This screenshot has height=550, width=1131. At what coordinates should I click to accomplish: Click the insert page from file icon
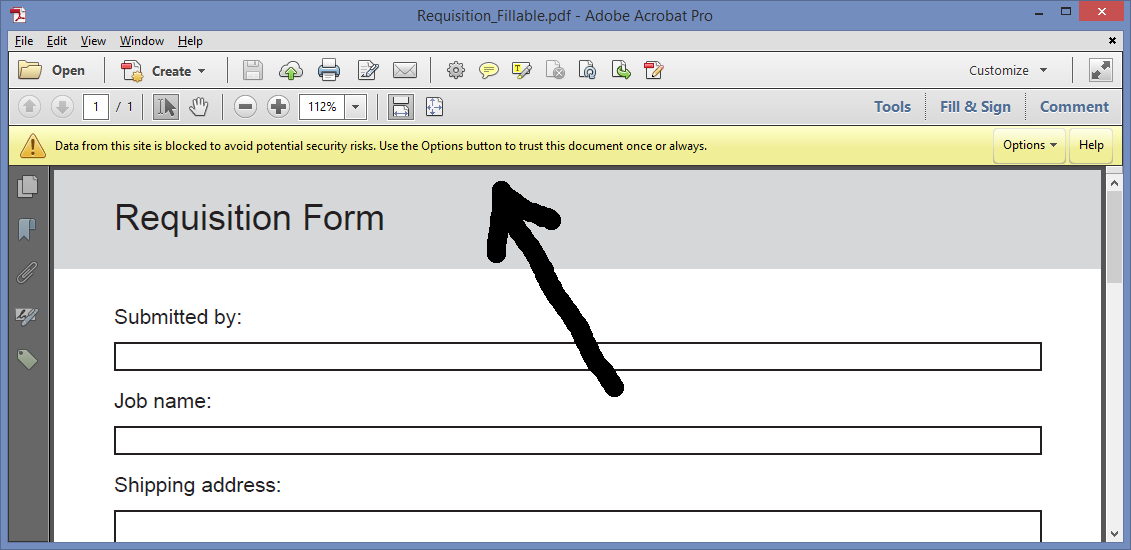pos(620,71)
